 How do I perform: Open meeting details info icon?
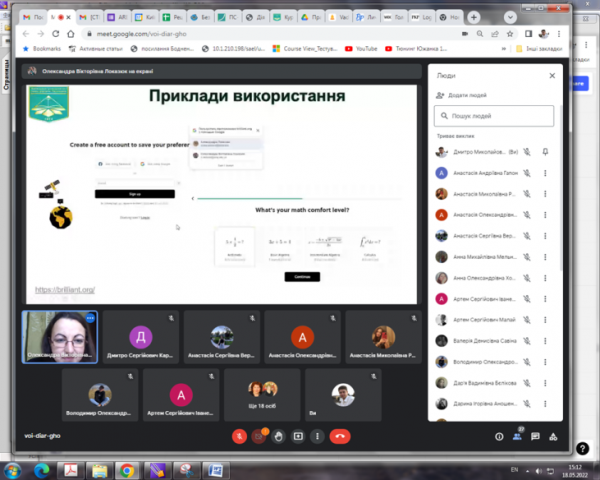click(499, 436)
